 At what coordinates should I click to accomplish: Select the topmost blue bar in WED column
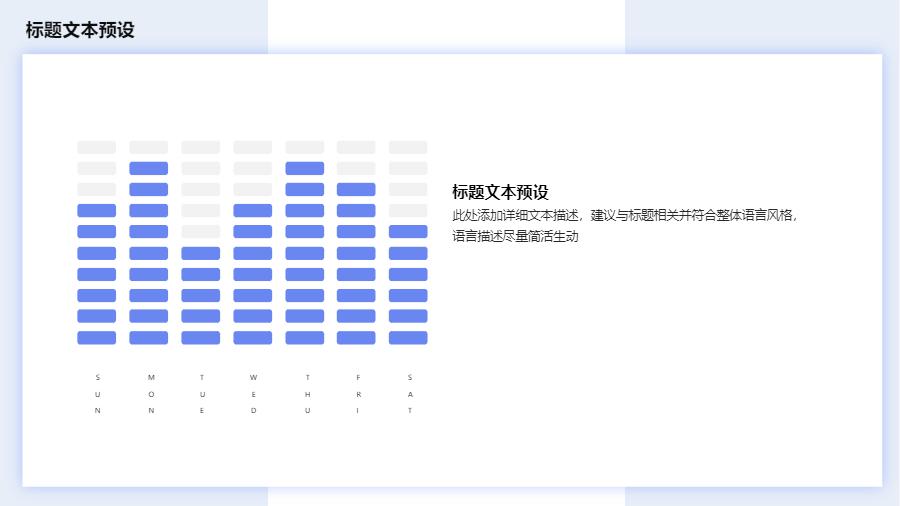(x=253, y=211)
